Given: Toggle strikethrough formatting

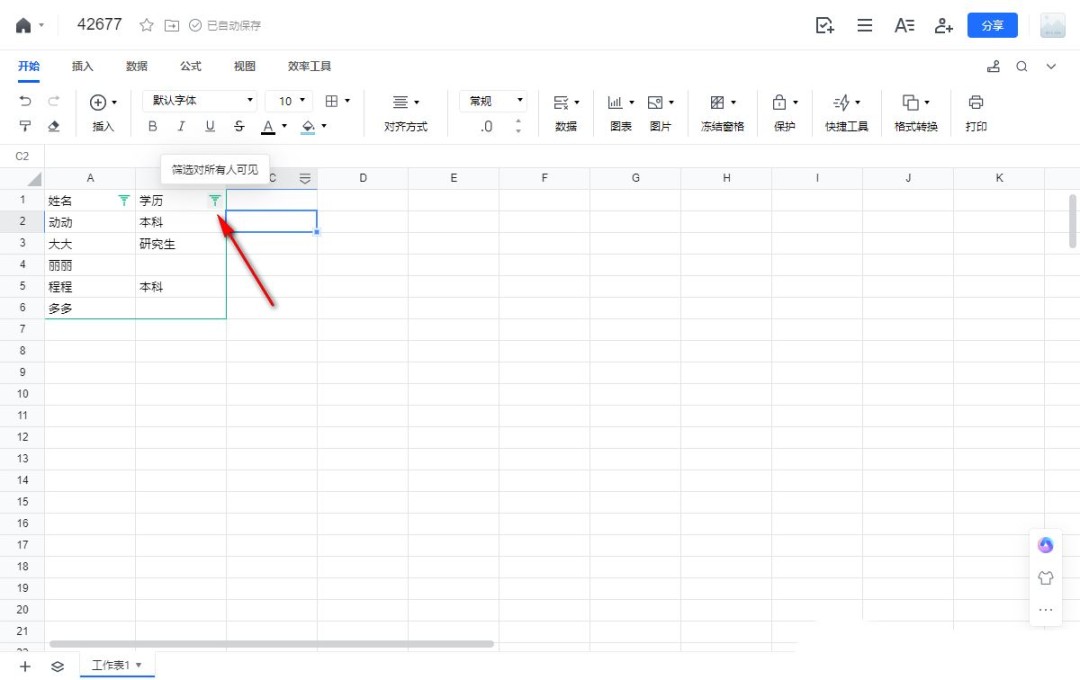Looking at the screenshot, I should pos(239,126).
